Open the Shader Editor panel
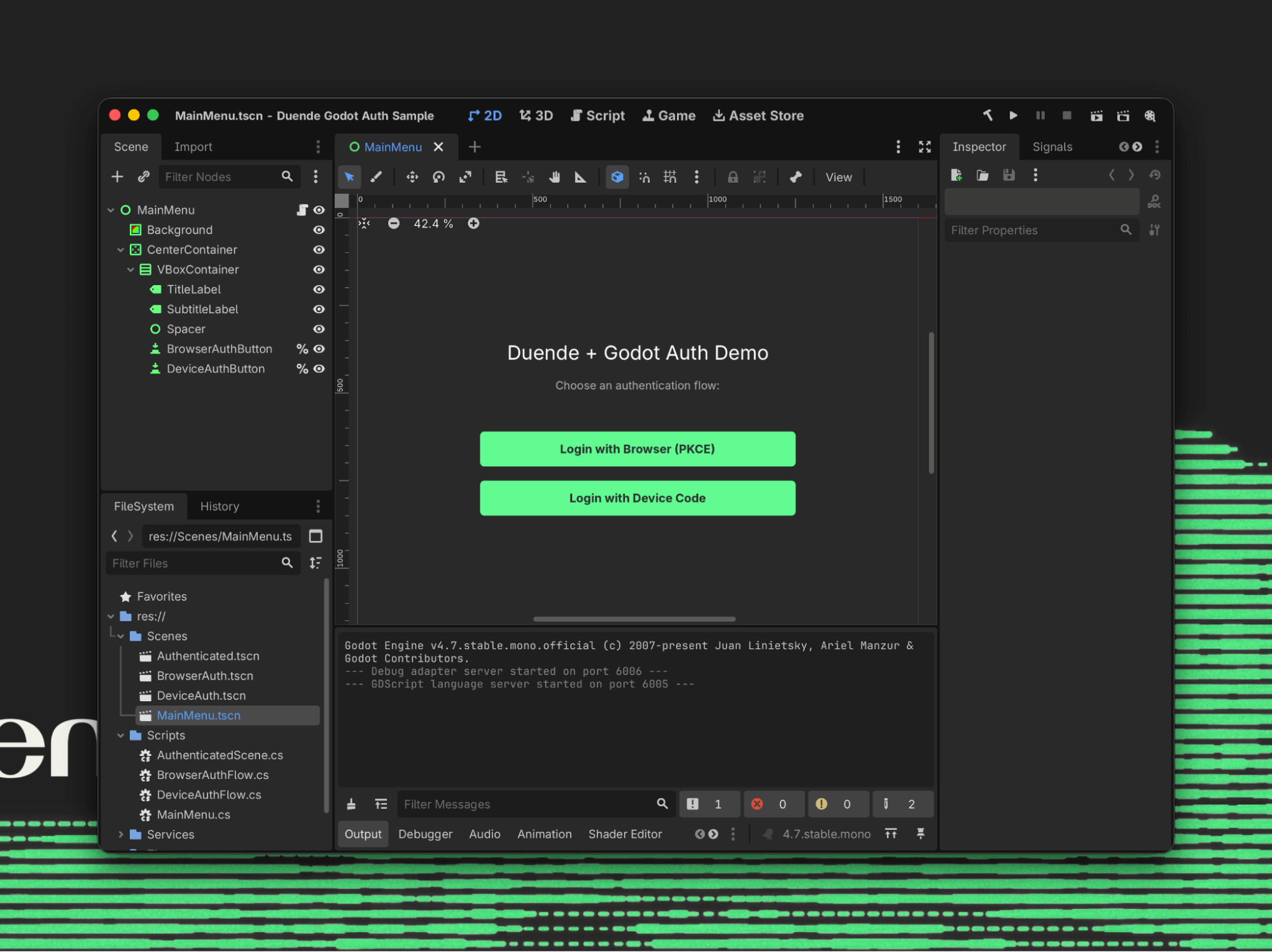 (x=625, y=834)
